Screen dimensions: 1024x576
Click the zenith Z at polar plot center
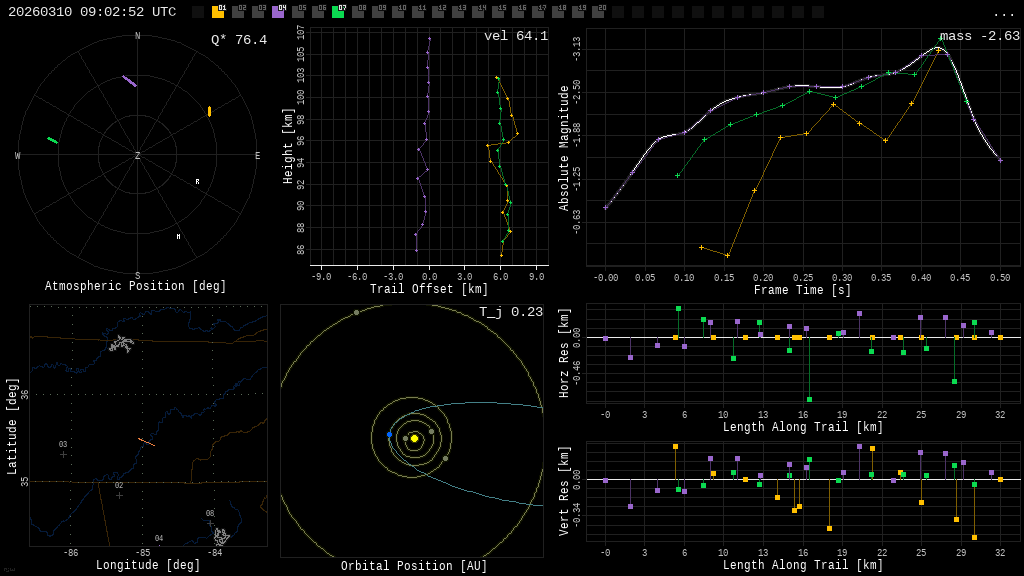138,156
